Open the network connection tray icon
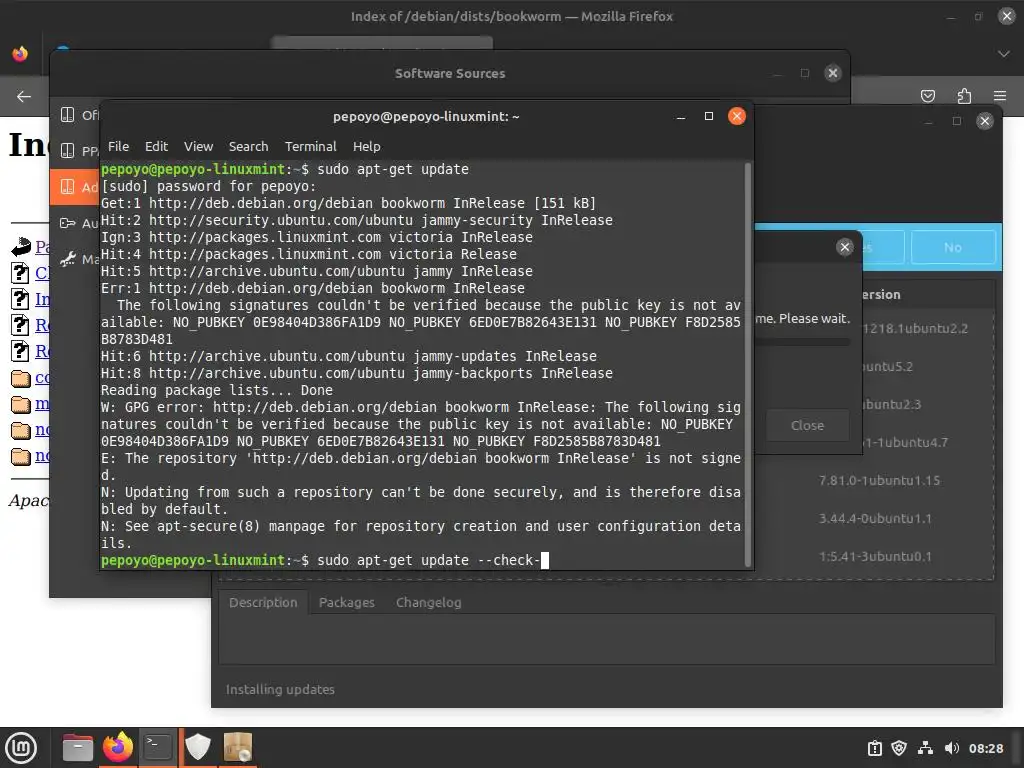The height and width of the screenshot is (768, 1024). [x=925, y=748]
